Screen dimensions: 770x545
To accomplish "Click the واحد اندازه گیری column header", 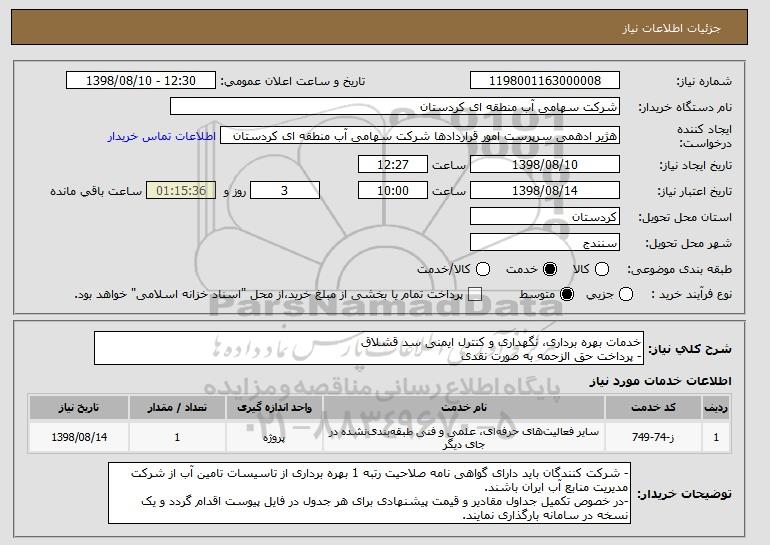I will pos(275,408).
